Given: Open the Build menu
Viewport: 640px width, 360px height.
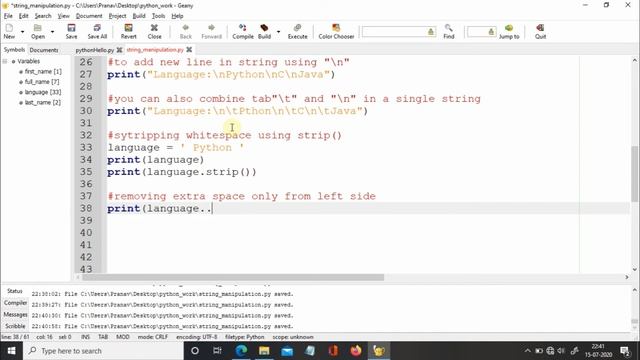Looking at the screenshot, I should pos(139,16).
